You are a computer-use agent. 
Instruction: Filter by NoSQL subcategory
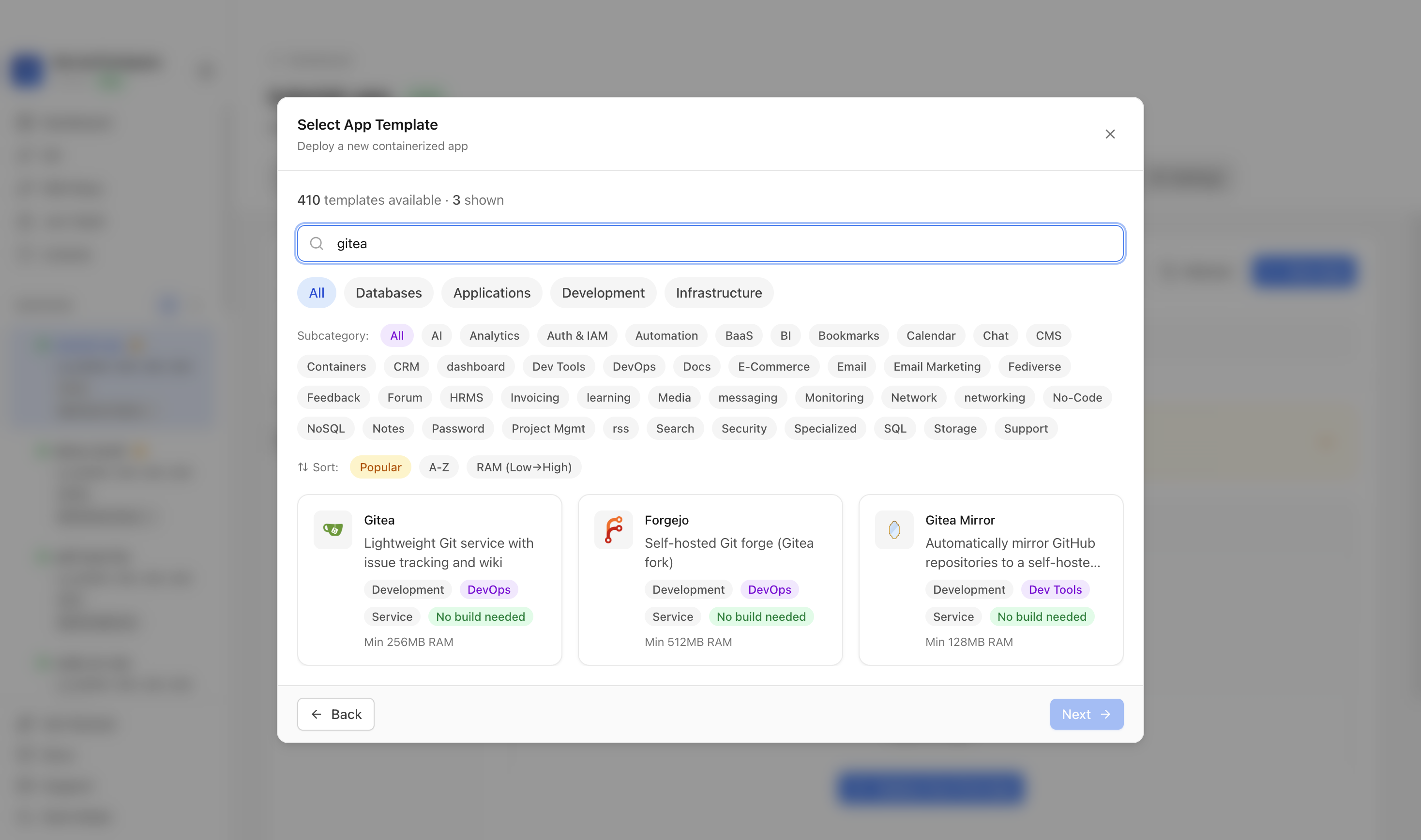tap(326, 429)
